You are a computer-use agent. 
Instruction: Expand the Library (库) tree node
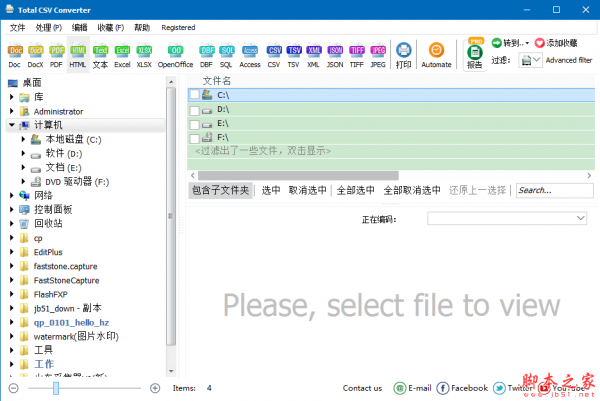pyautogui.click(x=11, y=97)
